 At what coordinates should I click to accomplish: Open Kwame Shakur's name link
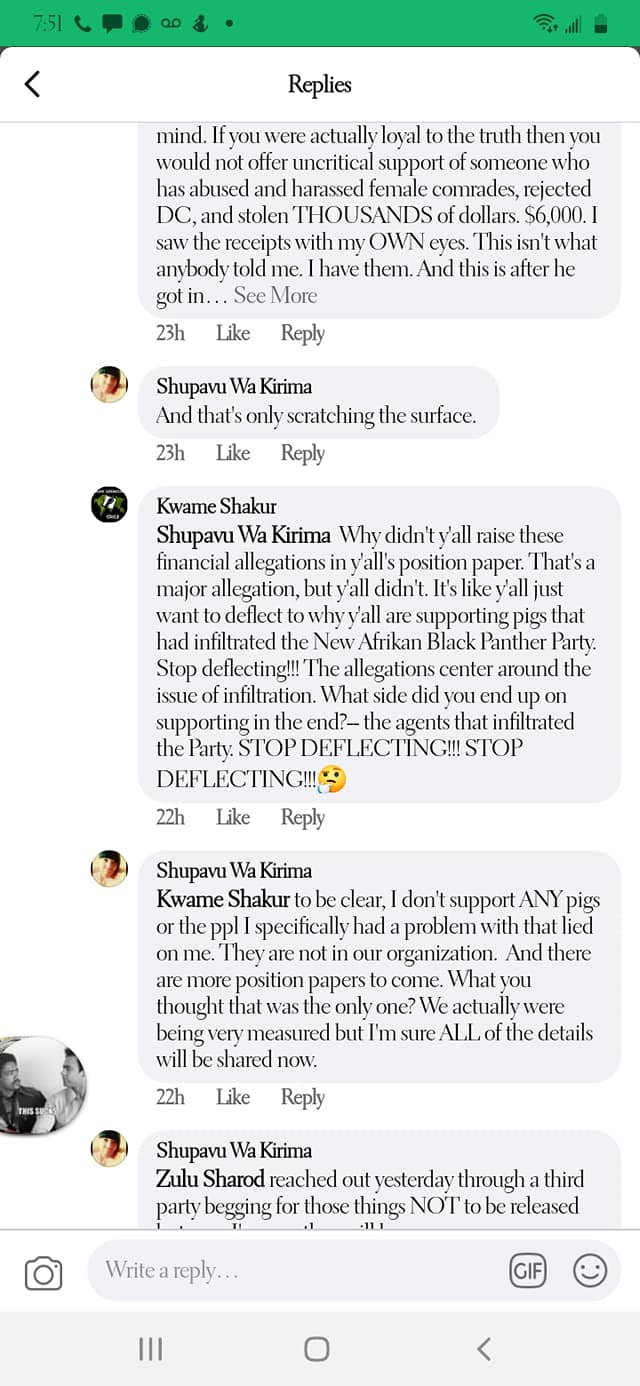click(216, 506)
